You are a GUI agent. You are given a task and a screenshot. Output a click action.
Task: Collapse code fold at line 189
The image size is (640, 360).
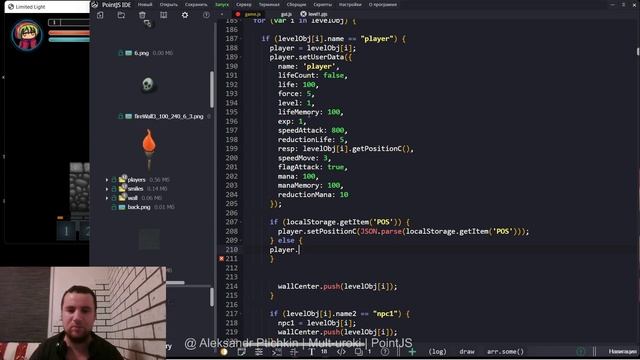pyautogui.click(x=240, y=57)
